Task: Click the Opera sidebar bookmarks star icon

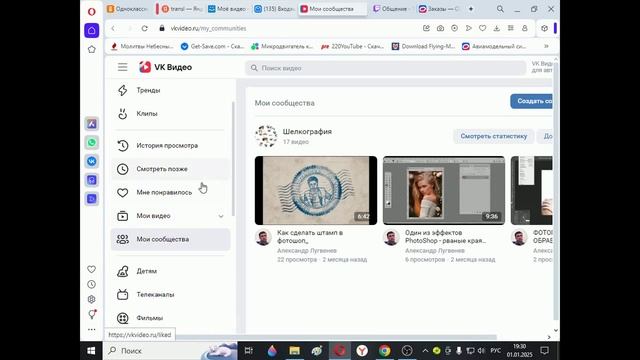Action: [91, 49]
